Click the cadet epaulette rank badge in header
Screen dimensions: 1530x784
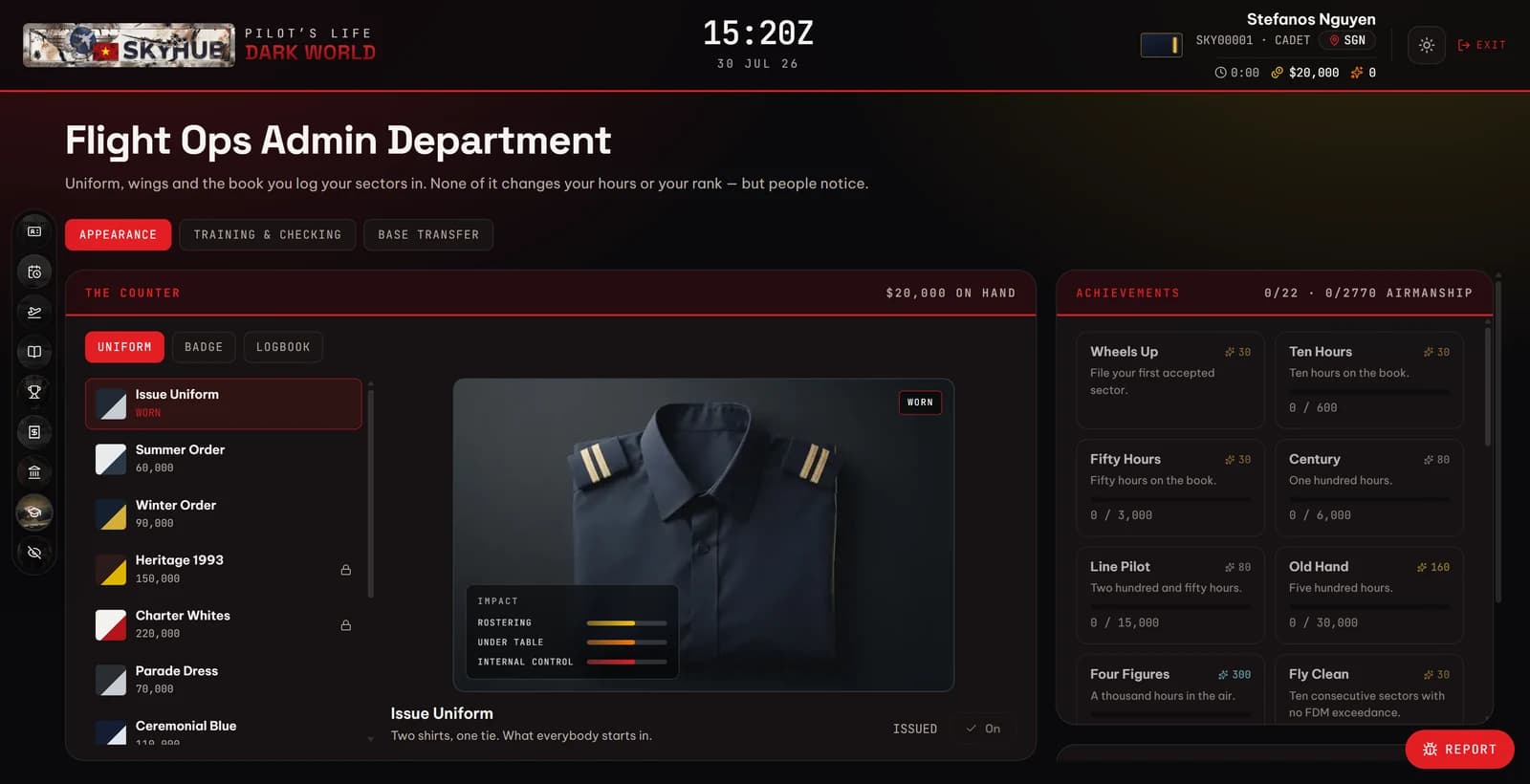click(1161, 45)
